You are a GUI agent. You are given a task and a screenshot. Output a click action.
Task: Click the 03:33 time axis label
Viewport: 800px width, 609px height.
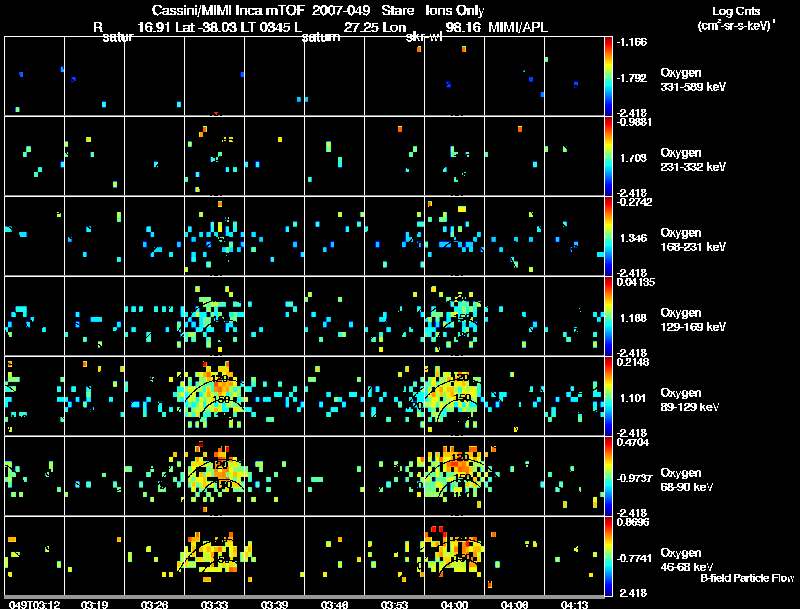(x=214, y=604)
